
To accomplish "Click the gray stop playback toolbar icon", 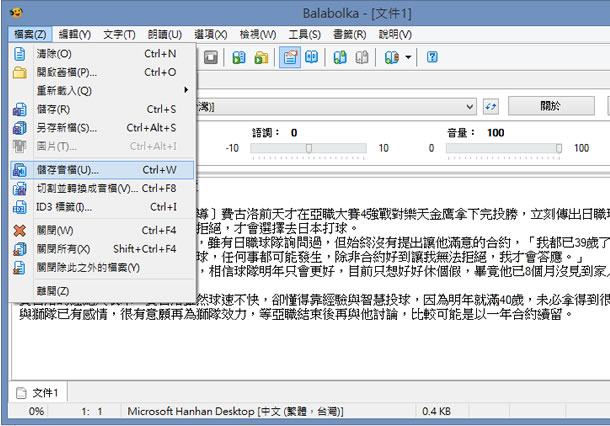I will 211,58.
